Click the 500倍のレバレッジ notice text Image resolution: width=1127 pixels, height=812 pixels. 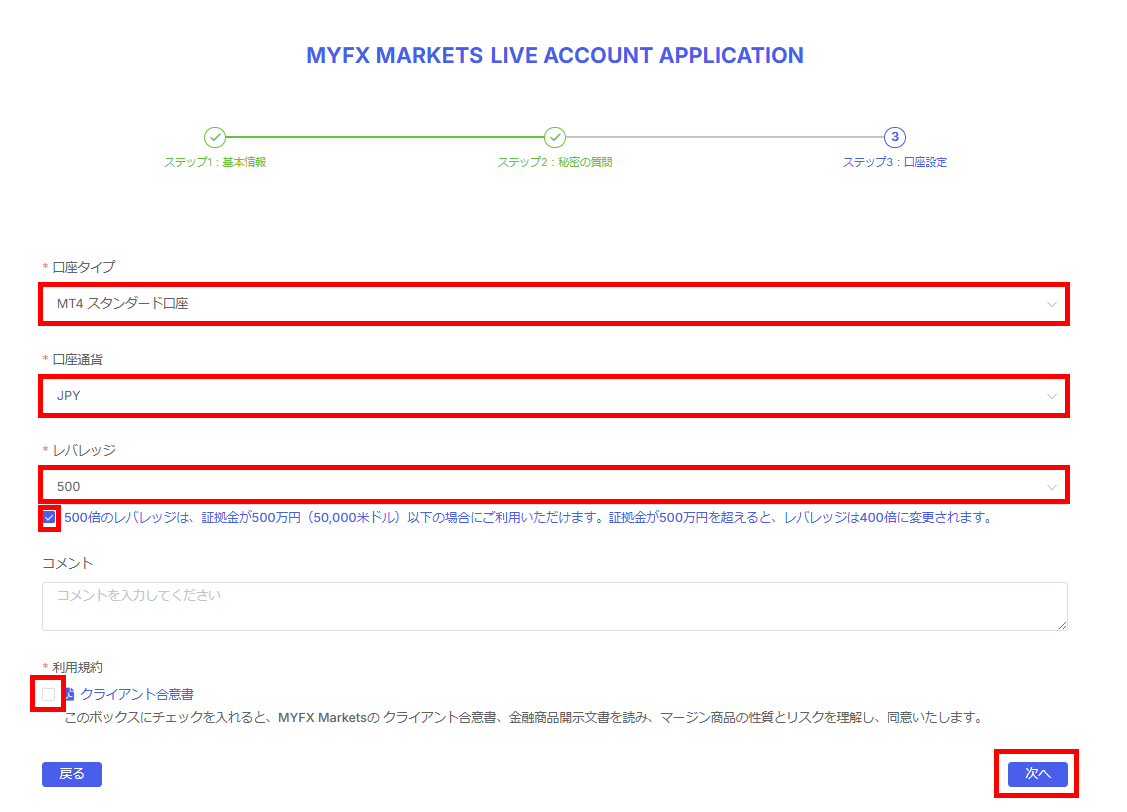529,517
